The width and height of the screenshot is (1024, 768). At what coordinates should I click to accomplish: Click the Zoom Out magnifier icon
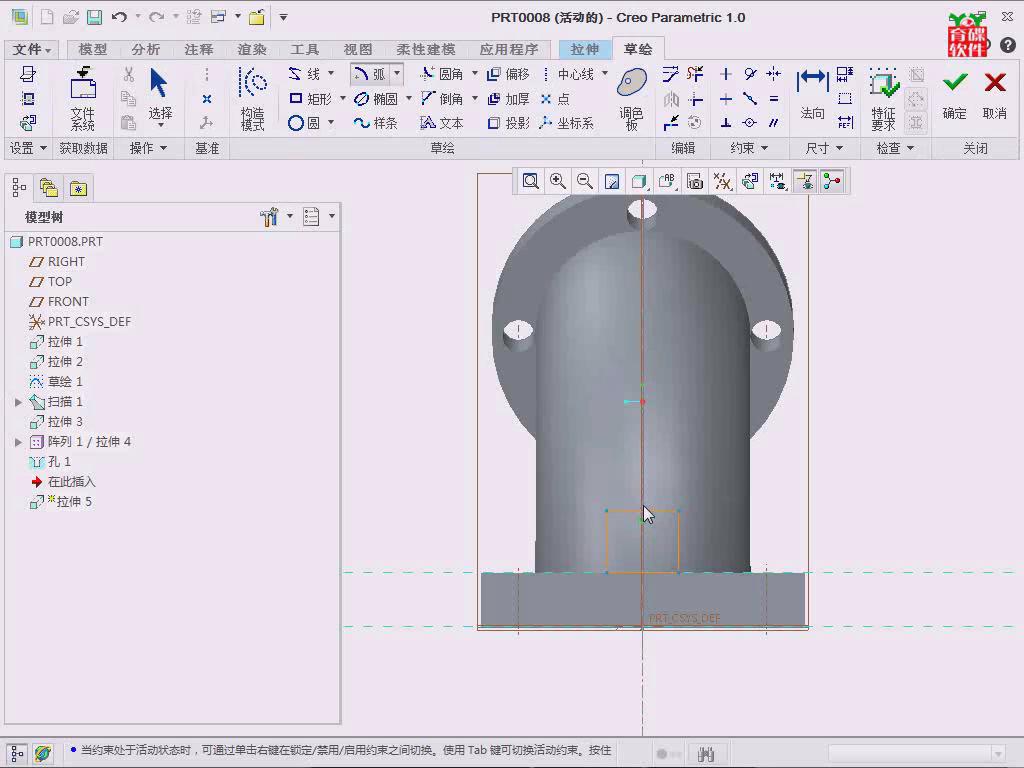tap(584, 182)
